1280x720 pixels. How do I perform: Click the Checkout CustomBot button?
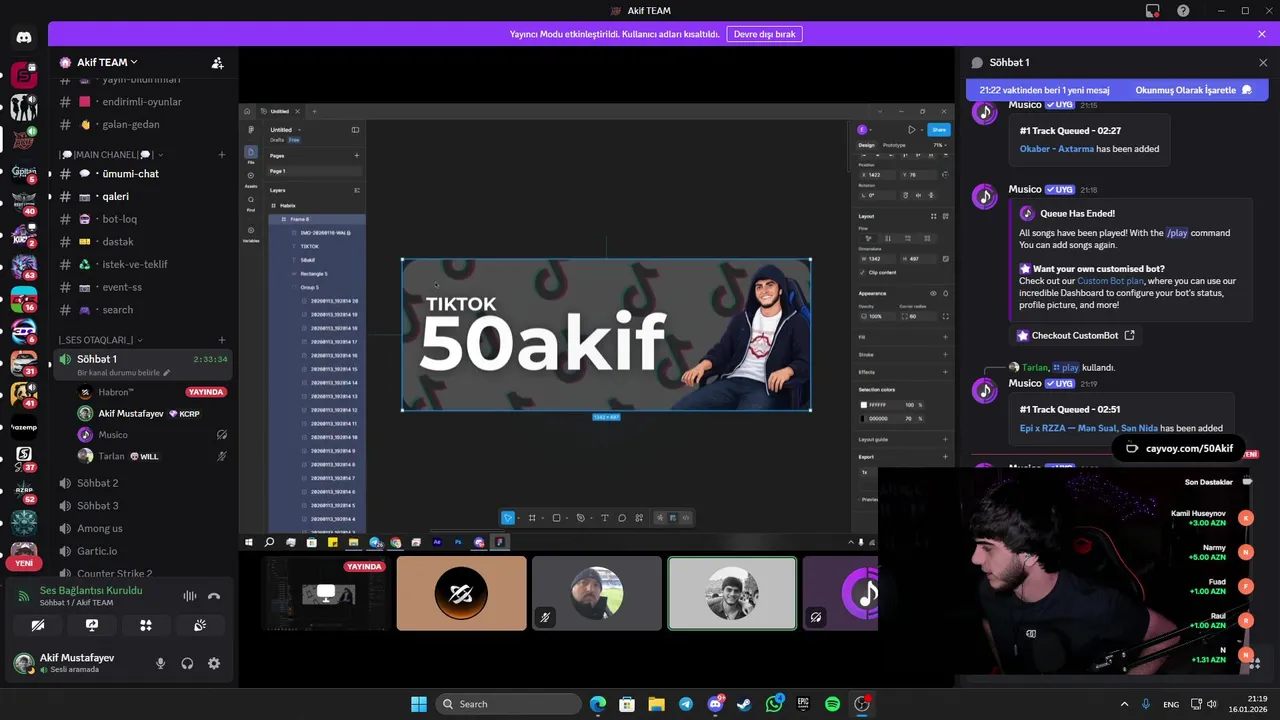pyautogui.click(x=1076, y=335)
